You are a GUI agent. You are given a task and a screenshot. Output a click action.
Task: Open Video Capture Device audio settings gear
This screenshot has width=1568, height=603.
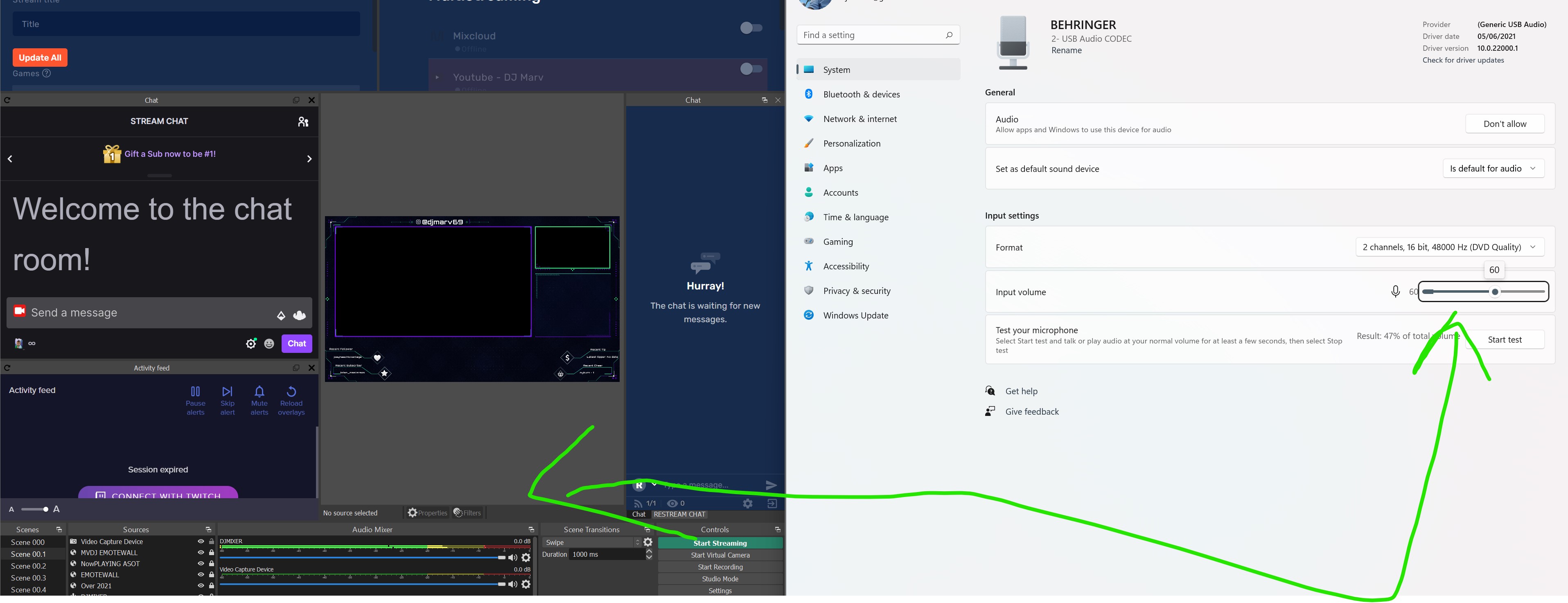(x=526, y=584)
